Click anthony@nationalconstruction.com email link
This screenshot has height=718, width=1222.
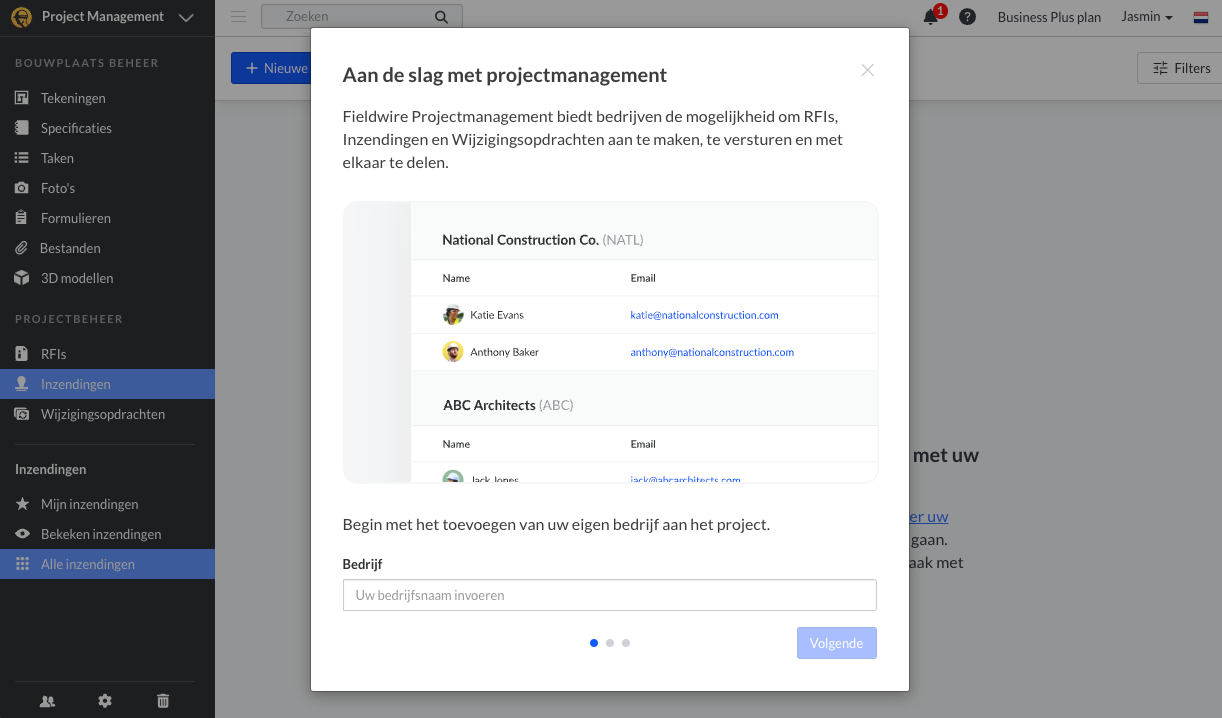point(712,352)
